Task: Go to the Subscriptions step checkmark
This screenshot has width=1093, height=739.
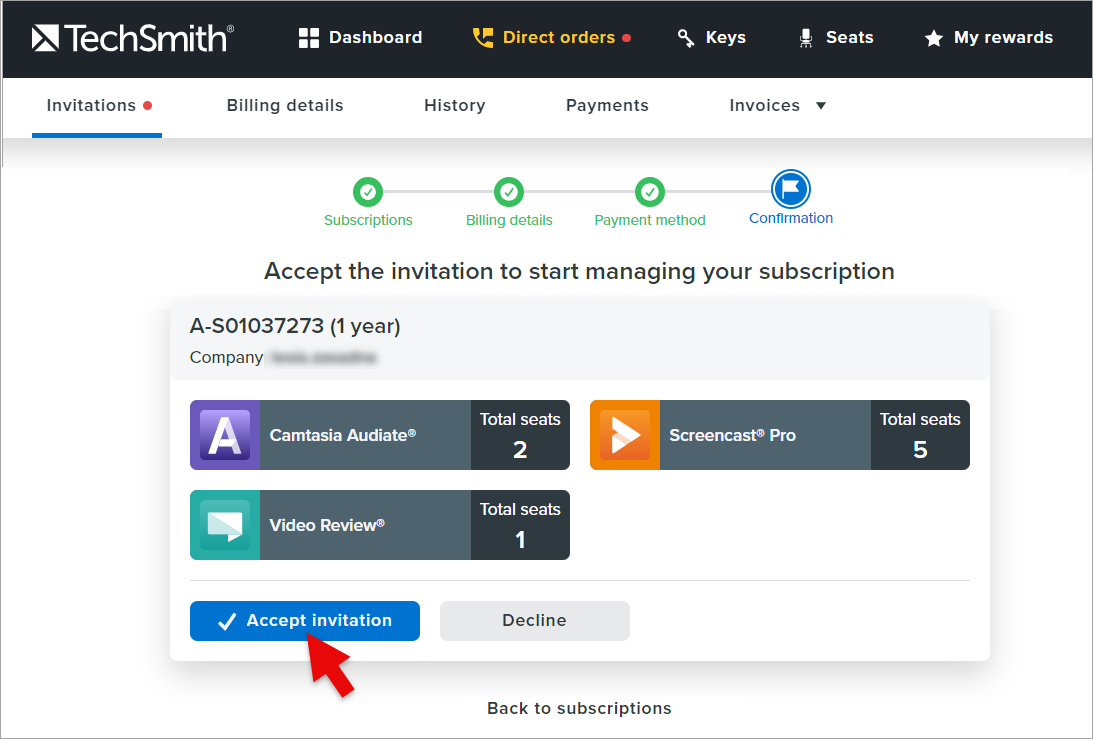Action: [368, 191]
